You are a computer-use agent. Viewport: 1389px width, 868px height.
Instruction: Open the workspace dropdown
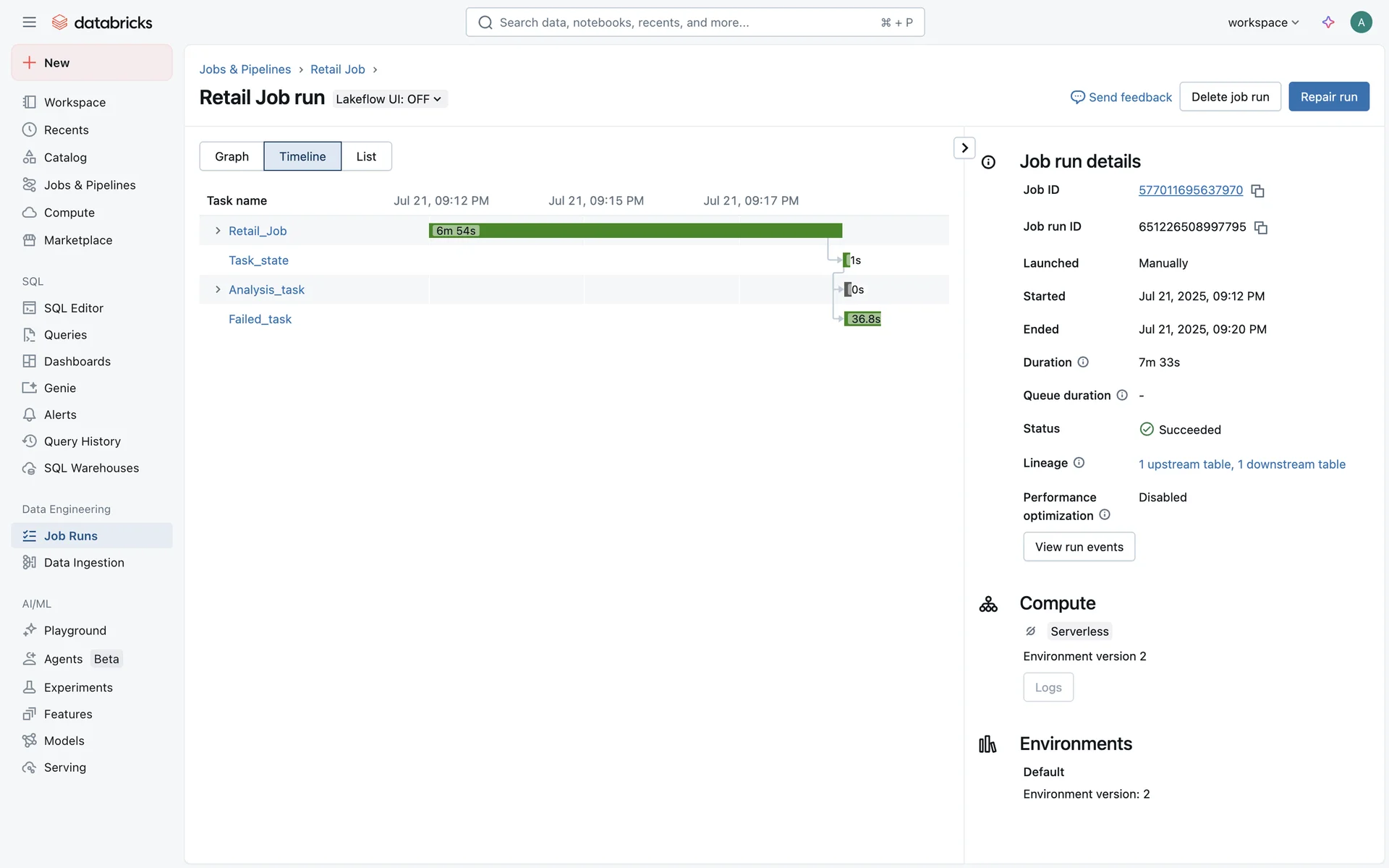point(1263,22)
